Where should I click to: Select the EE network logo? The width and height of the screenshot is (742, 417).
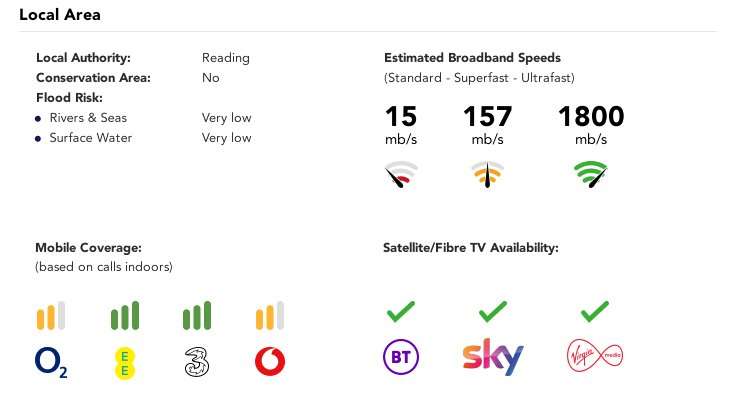[x=125, y=363]
